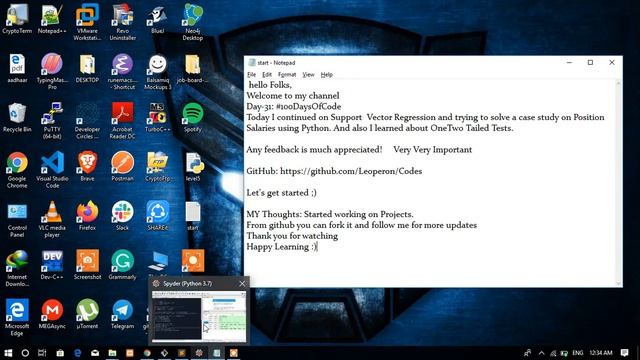Viewport: 640px width, 360px height.
Task: Select the SHAREit desktop icon
Action: point(158,216)
